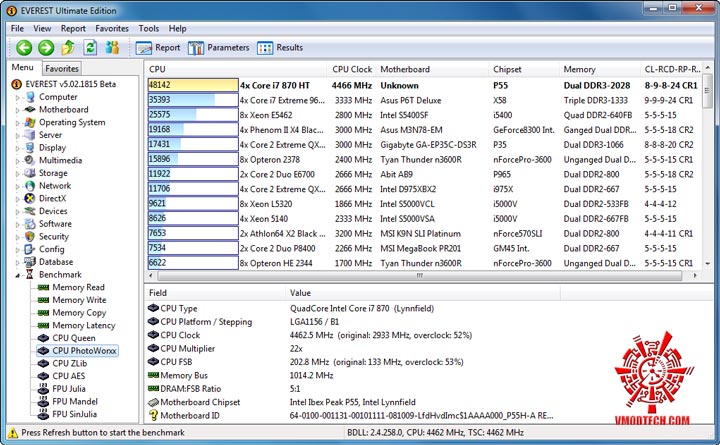The image size is (720, 445).
Task: Click the FPU Mandel benchmark icon
Action: pos(43,401)
